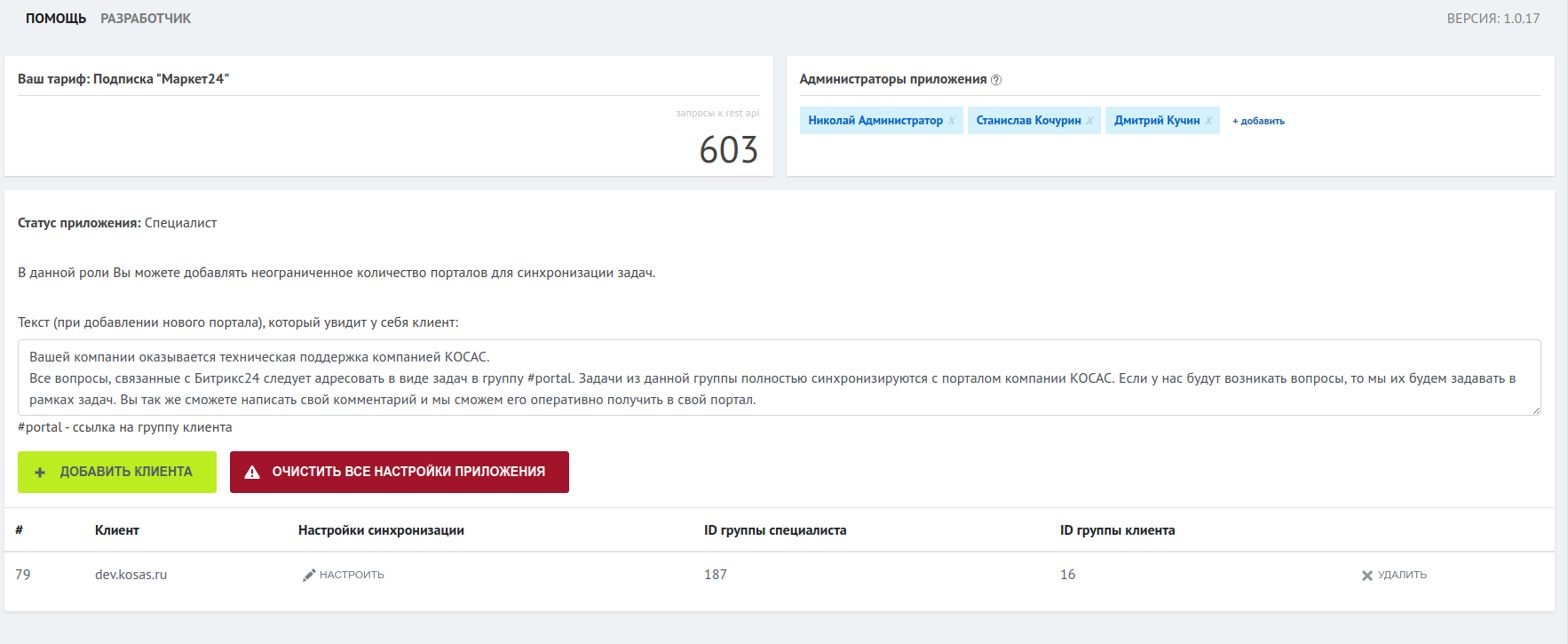1568x644 pixels.
Task: Click the Дмитрий Кучин name tag
Action: pyautogui.click(x=1156, y=121)
